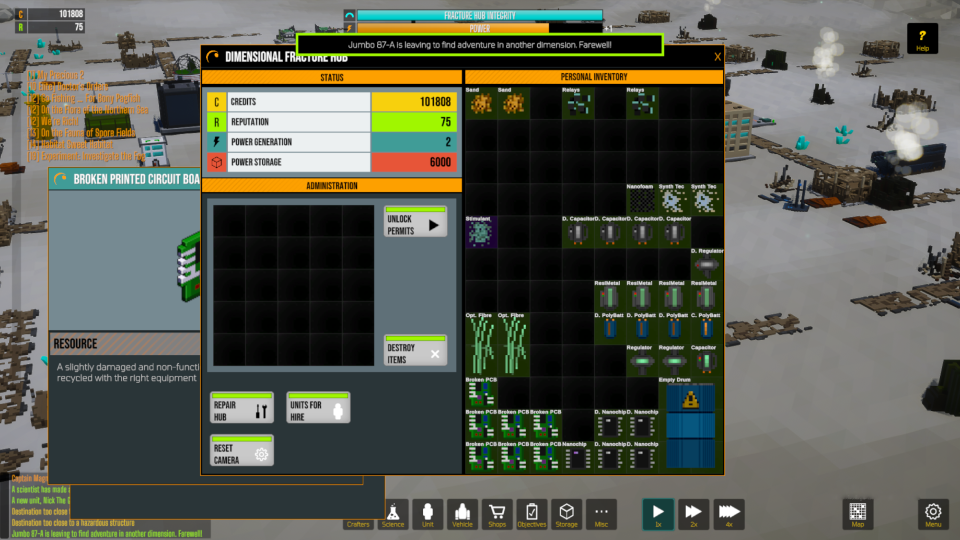The image size is (960, 540).
Task: Set game speed to 4x
Action: [729, 514]
